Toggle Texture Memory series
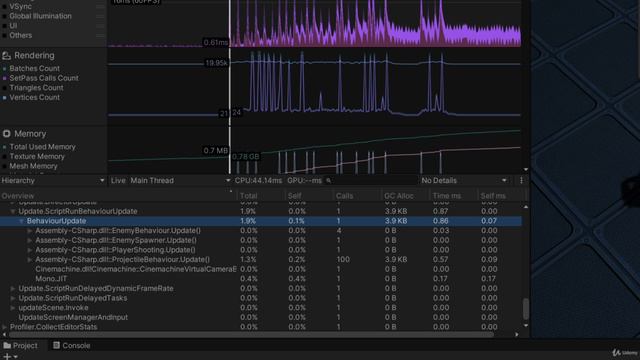Viewport: 640px width, 360px height. (4, 157)
